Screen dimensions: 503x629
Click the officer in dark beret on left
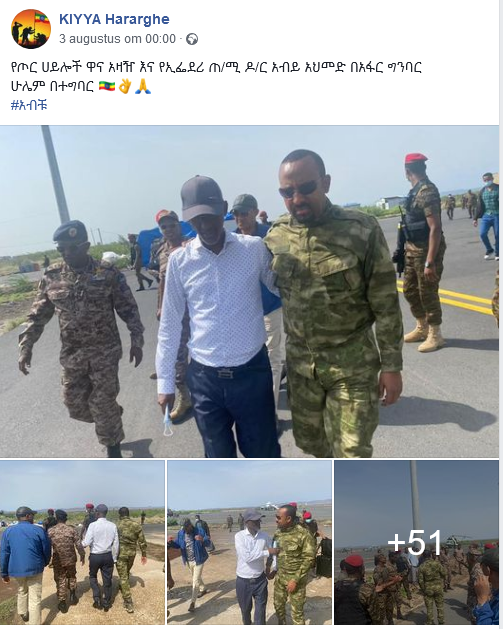pos(82,337)
